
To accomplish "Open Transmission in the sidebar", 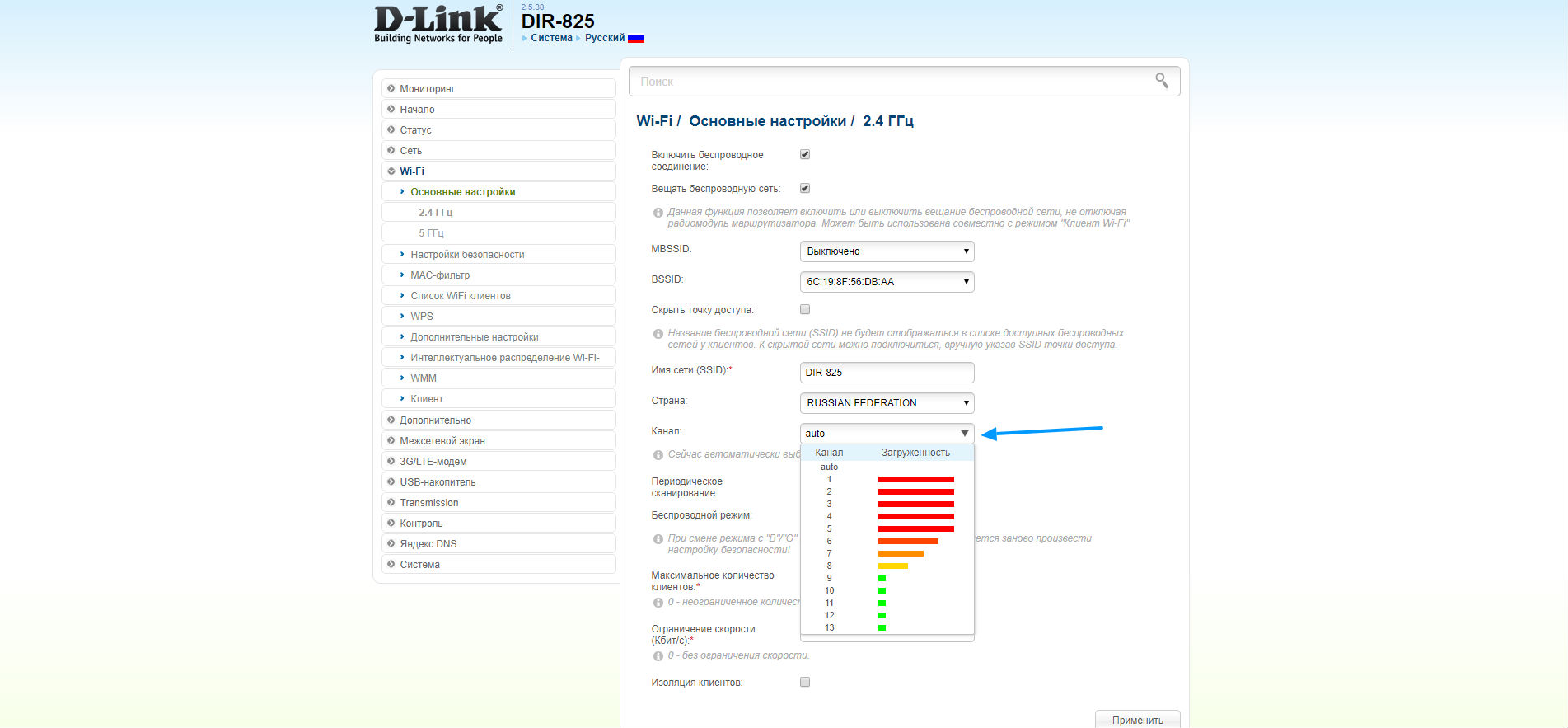I will pos(498,502).
